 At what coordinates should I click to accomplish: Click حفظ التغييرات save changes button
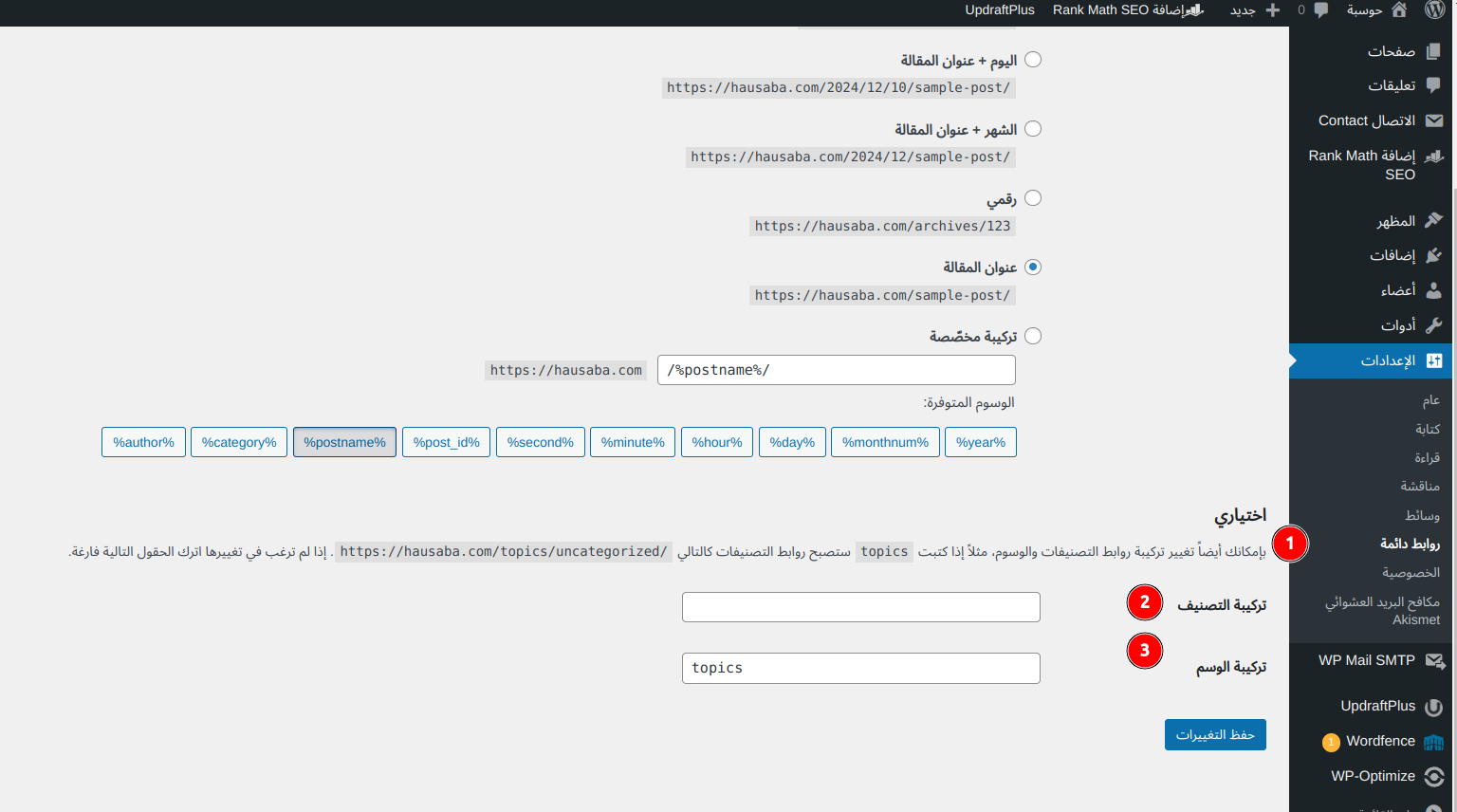[1215, 735]
